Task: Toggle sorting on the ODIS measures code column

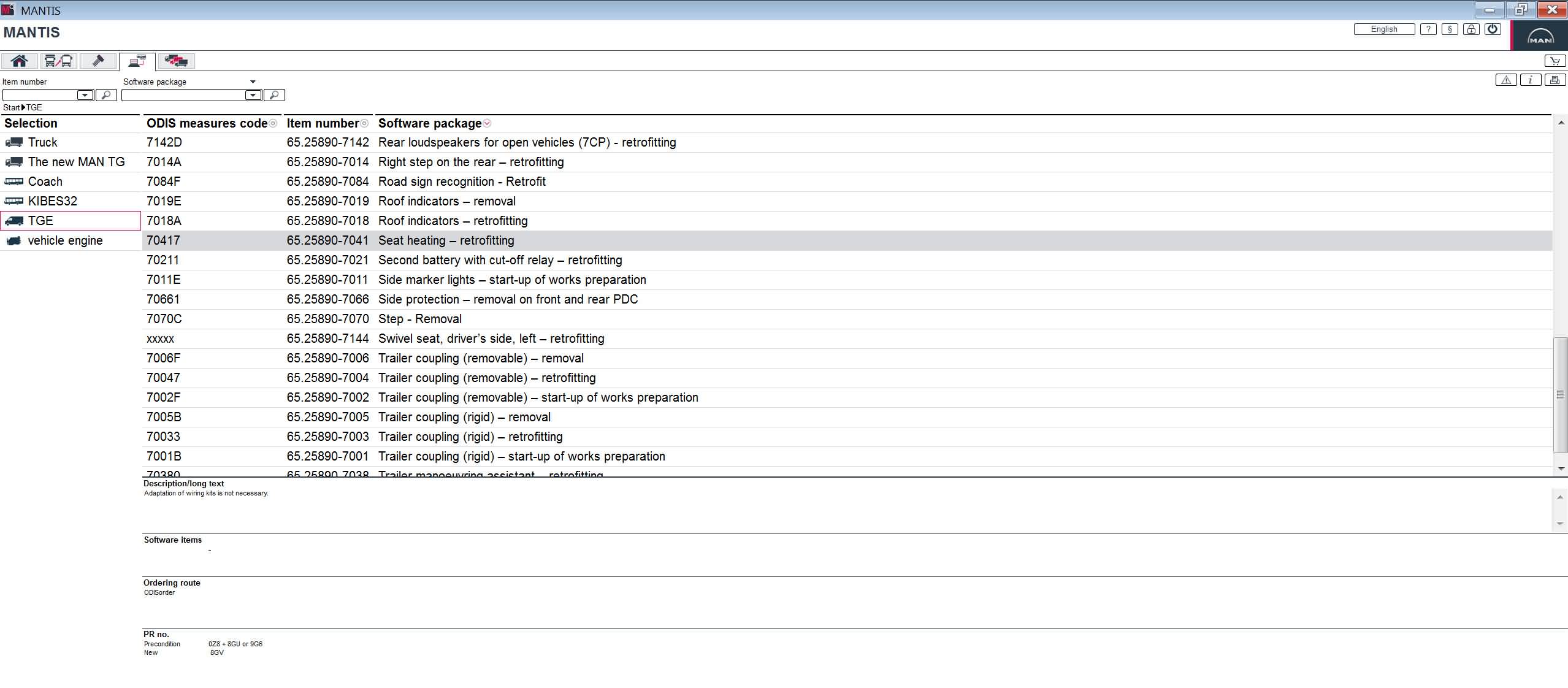Action: click(x=272, y=123)
